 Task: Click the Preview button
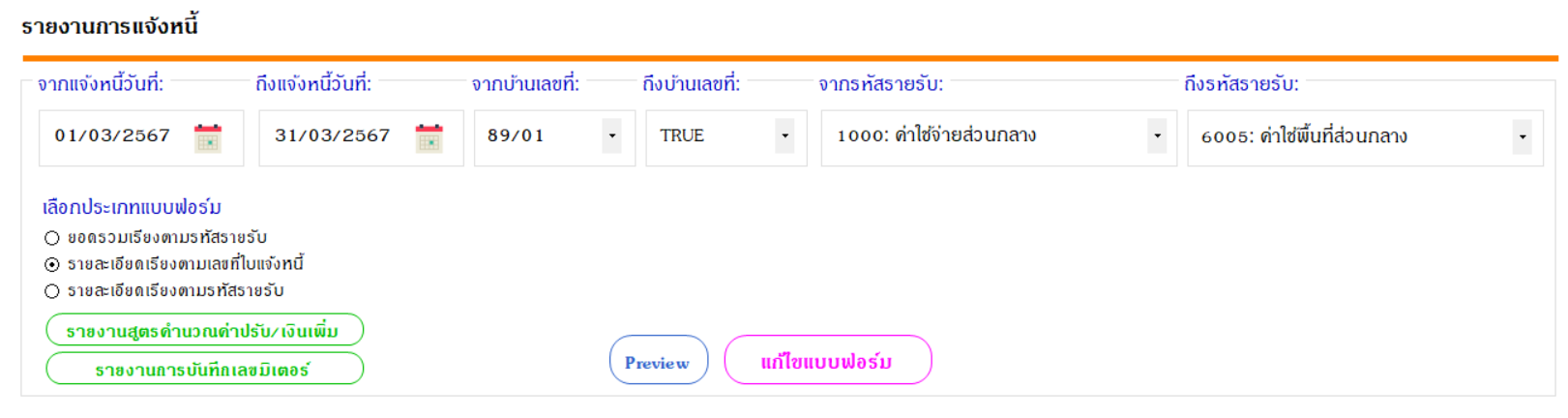[x=659, y=360]
